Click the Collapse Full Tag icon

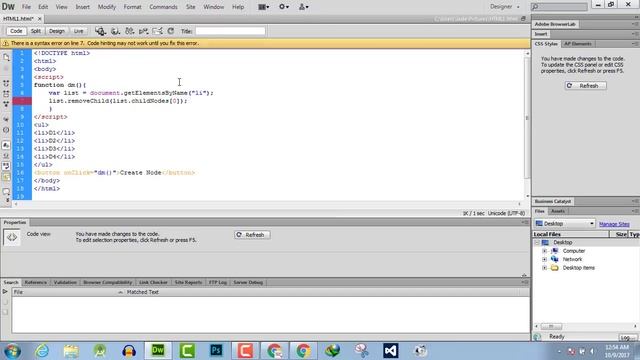pos(6,83)
